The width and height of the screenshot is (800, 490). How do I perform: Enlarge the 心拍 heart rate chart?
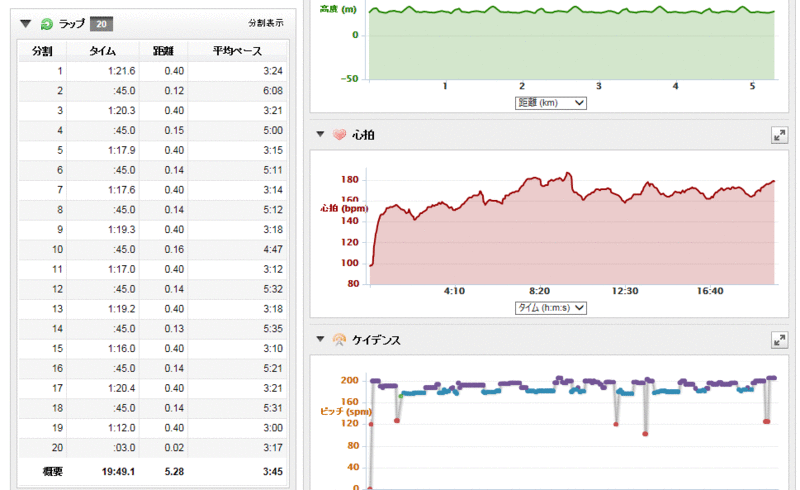(779, 135)
